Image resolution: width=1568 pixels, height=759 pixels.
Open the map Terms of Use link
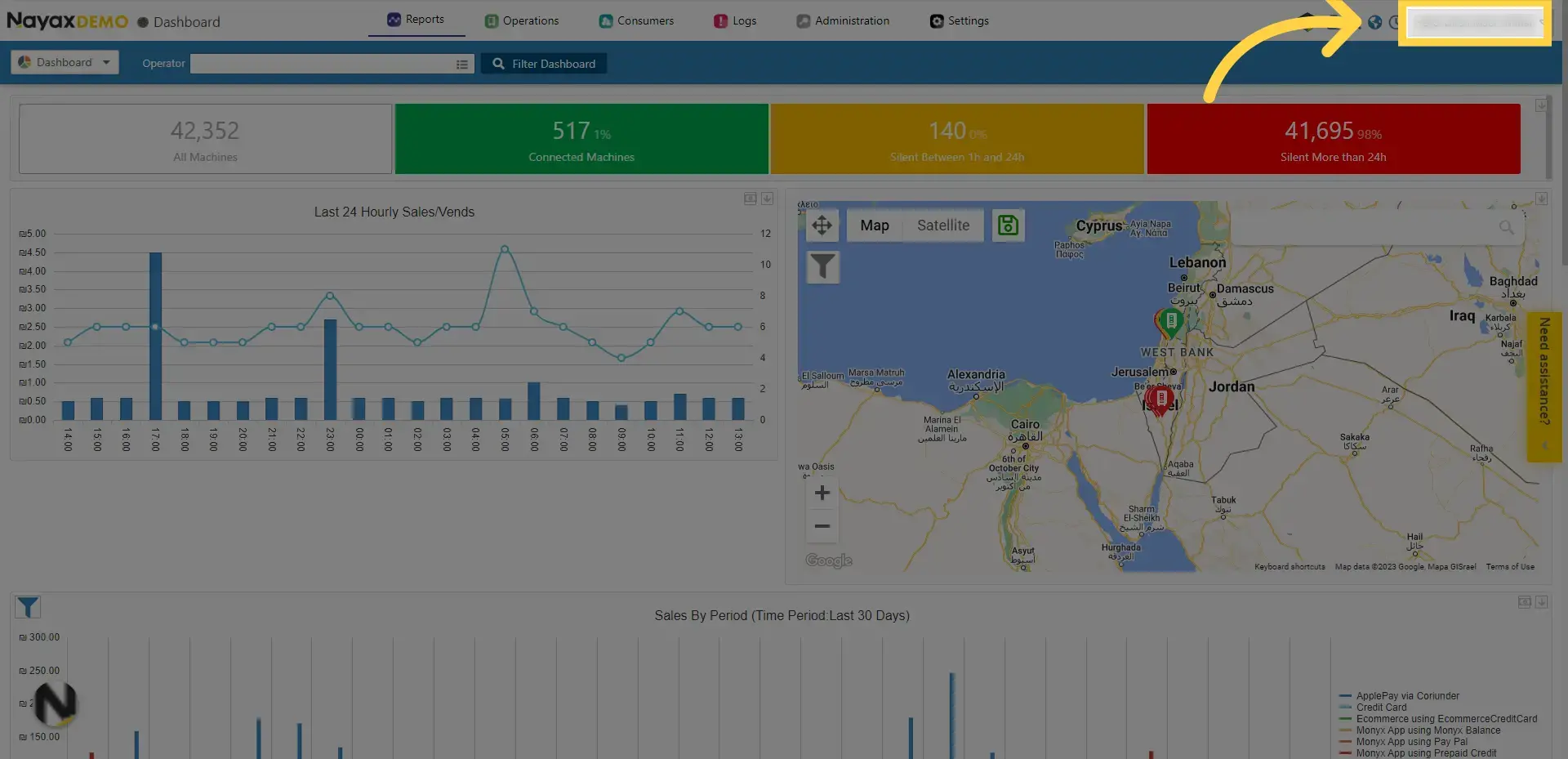[x=1510, y=567]
